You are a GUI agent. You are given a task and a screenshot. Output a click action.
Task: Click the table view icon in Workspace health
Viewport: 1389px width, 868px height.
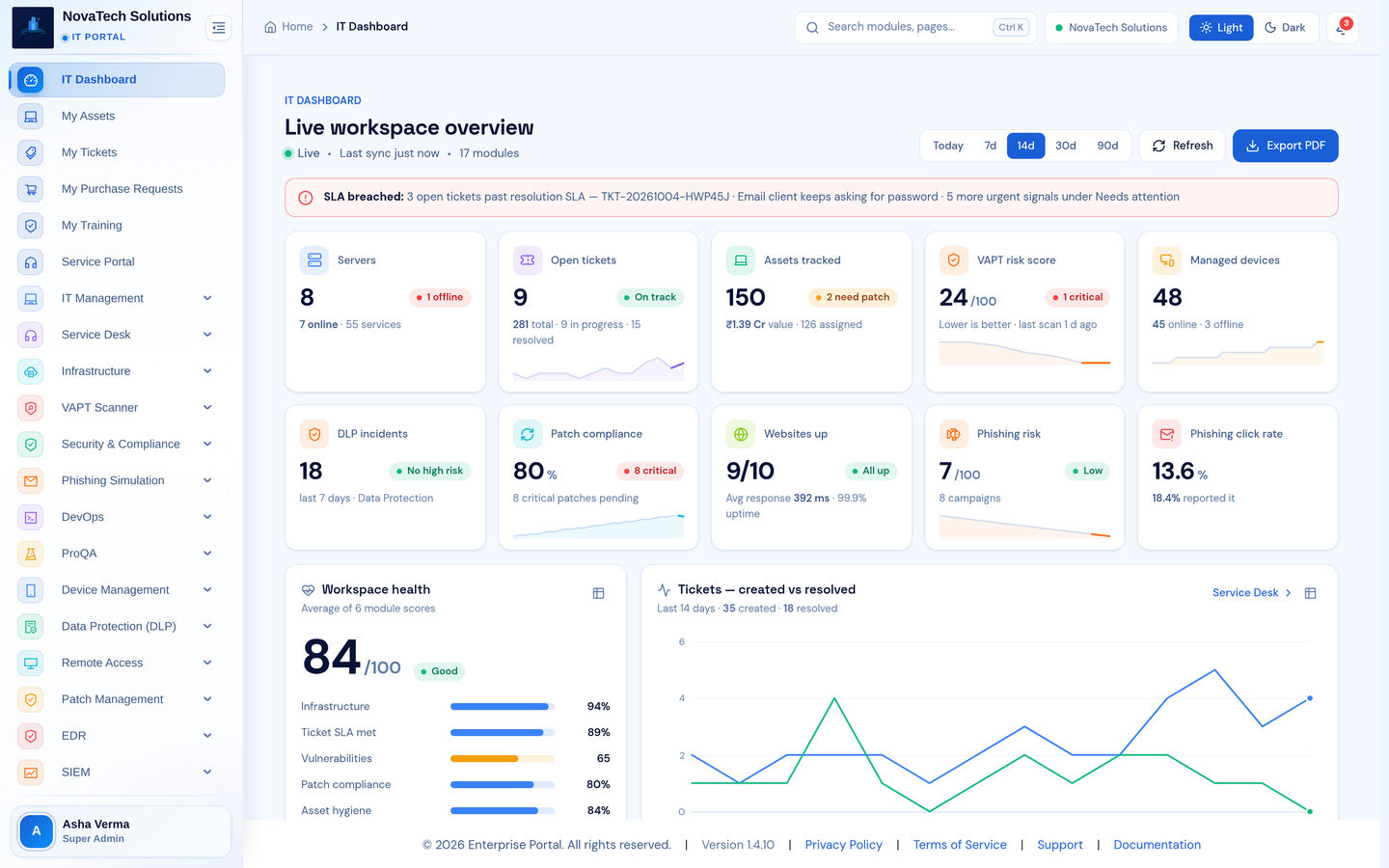[598, 593]
